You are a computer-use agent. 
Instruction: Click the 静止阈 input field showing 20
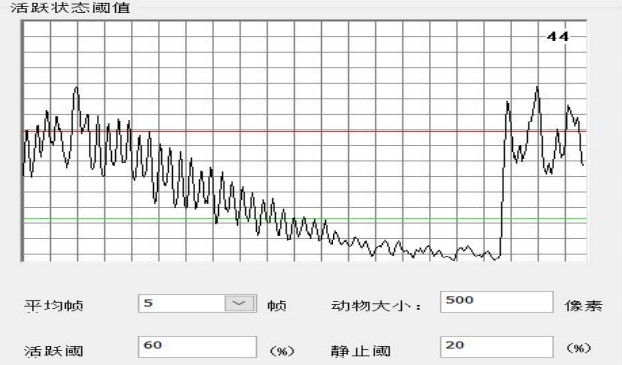pos(497,347)
